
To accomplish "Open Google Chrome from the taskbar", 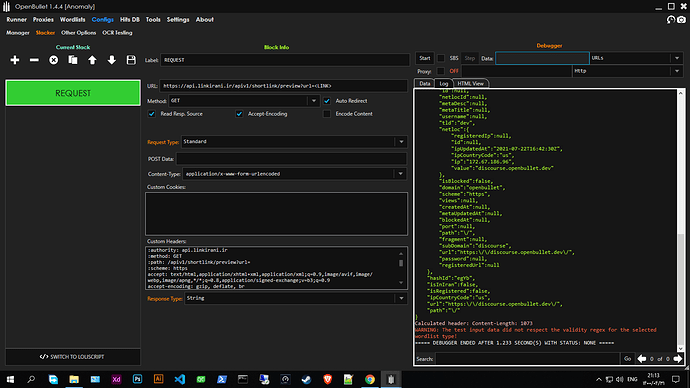I will point(370,379).
